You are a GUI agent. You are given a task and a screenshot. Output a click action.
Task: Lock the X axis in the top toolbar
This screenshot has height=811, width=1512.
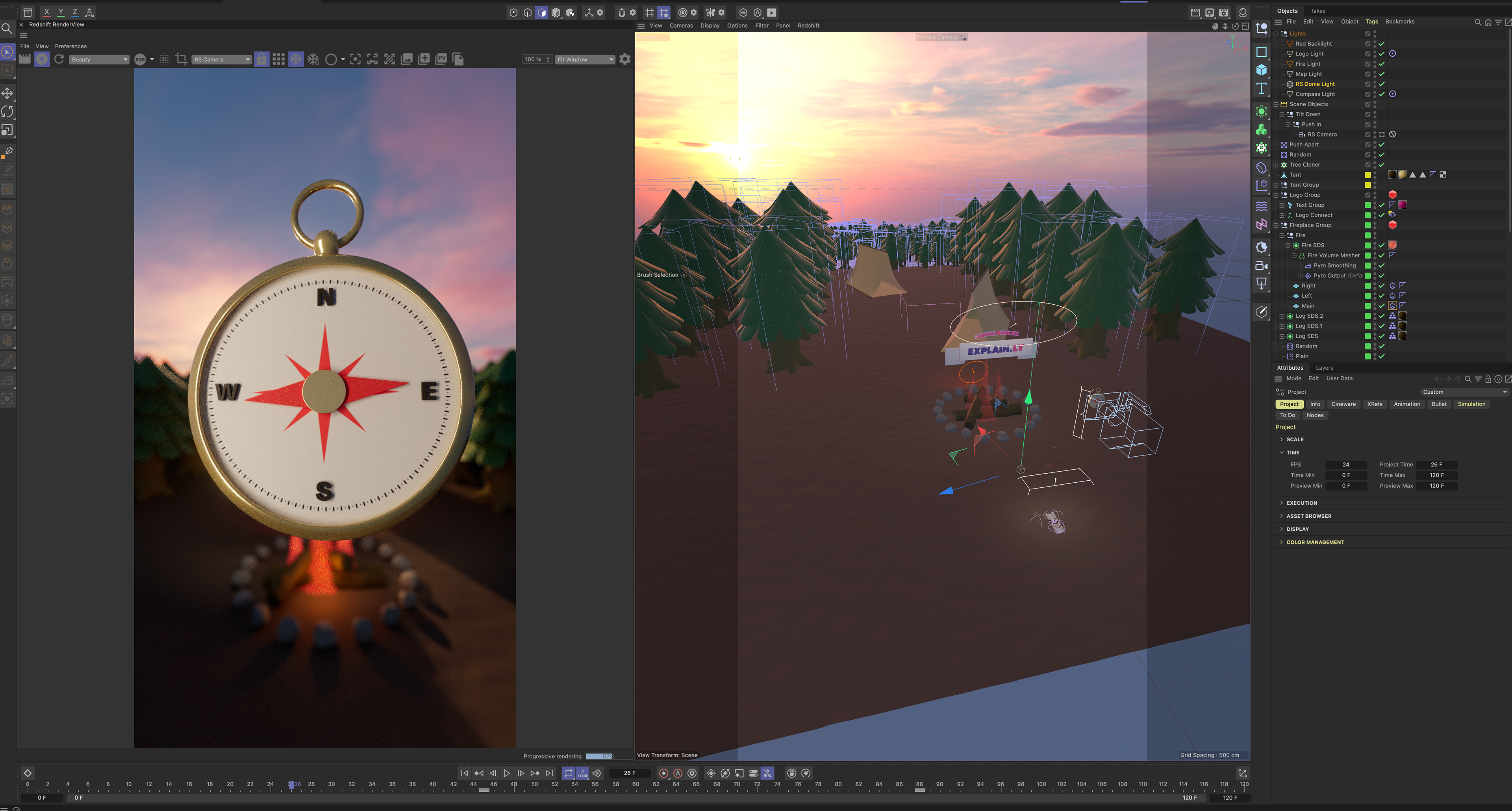[x=46, y=12]
